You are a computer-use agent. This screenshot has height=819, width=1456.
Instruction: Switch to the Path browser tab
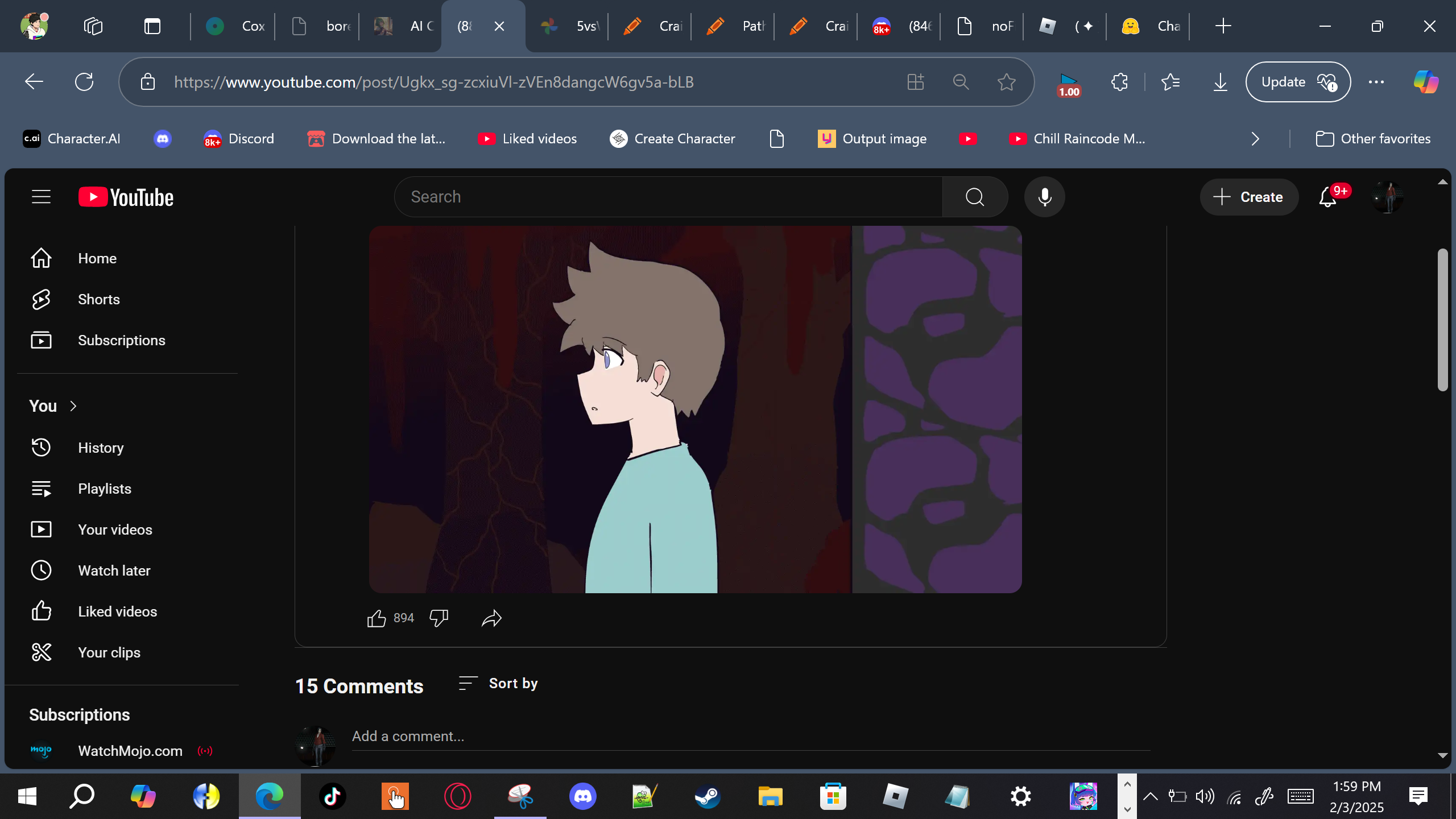(735, 26)
